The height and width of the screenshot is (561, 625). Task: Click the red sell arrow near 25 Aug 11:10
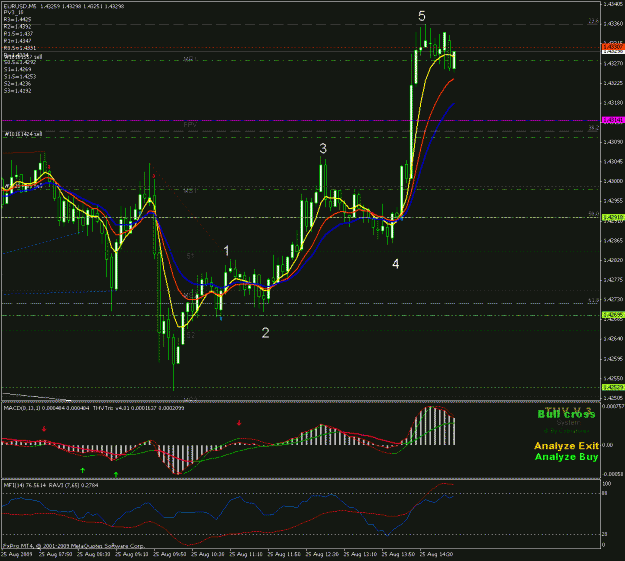(x=239, y=423)
